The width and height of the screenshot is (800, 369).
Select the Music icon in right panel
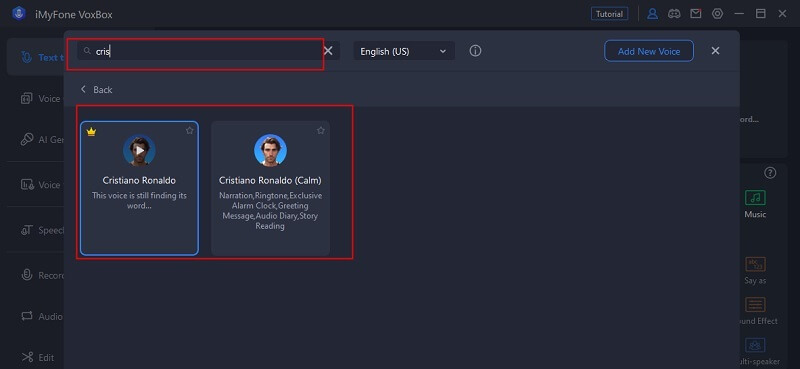point(755,198)
